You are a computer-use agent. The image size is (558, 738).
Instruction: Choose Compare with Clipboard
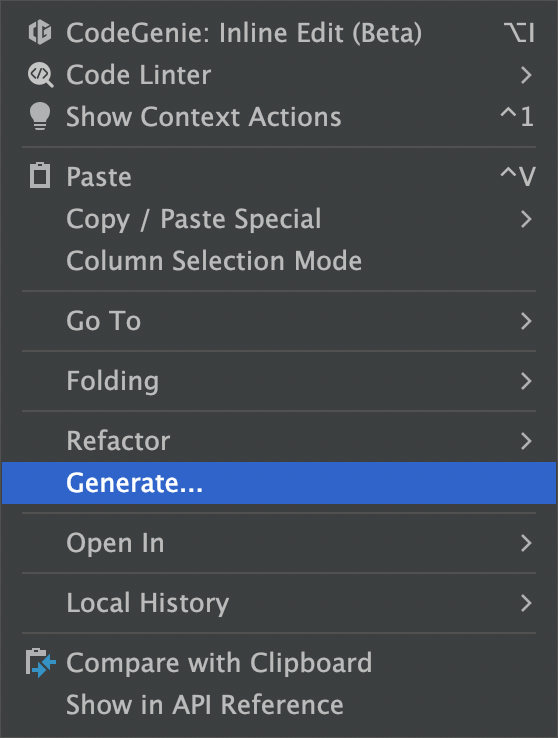(279, 663)
